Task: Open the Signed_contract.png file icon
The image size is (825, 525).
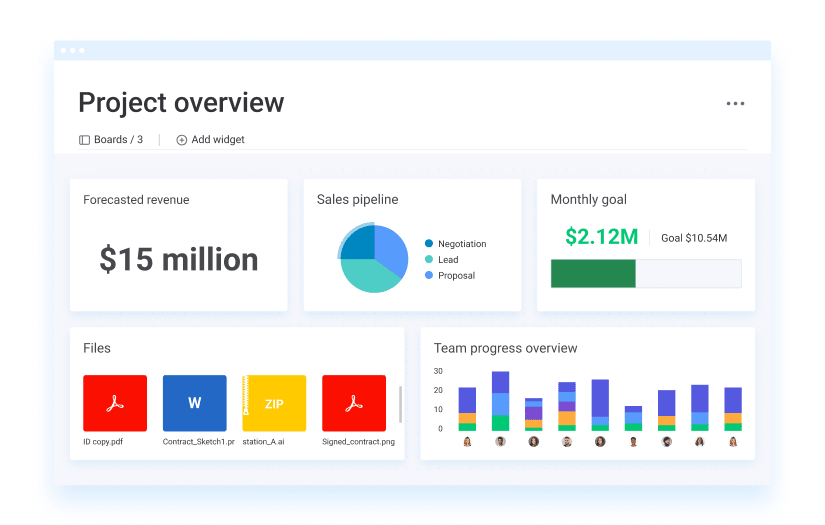Action: tap(354, 403)
